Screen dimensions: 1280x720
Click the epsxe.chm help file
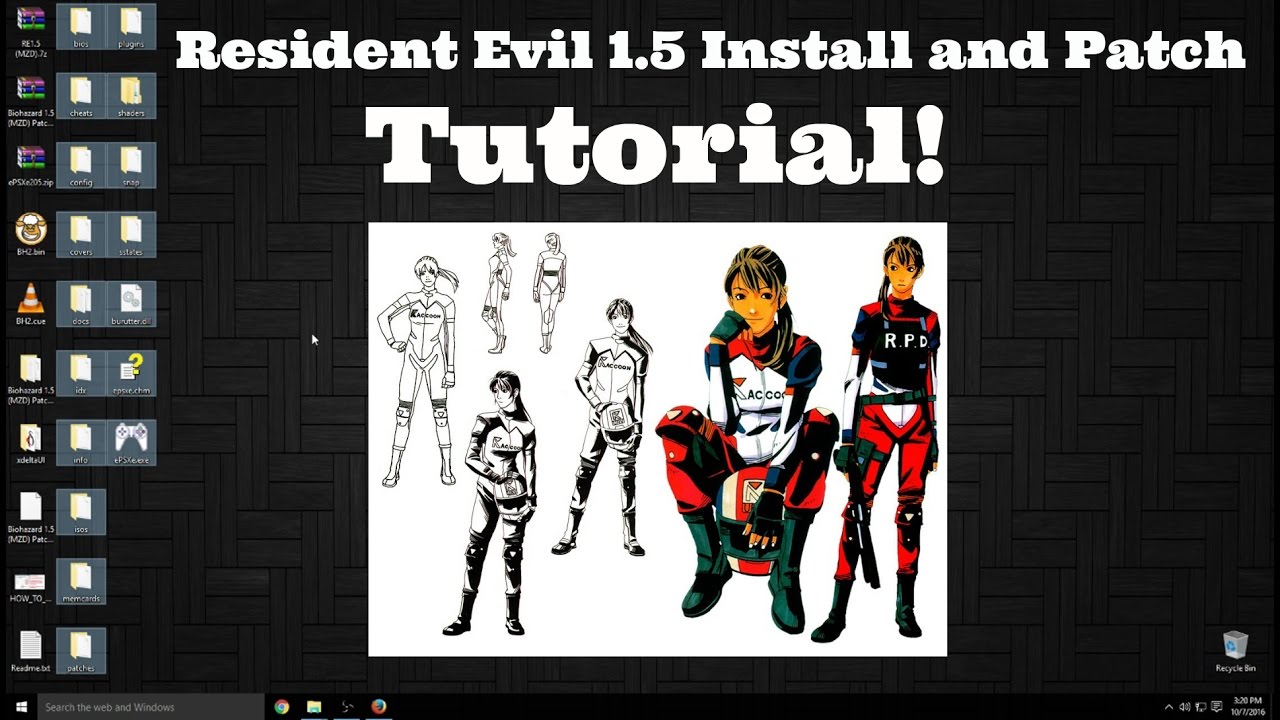coord(131,373)
